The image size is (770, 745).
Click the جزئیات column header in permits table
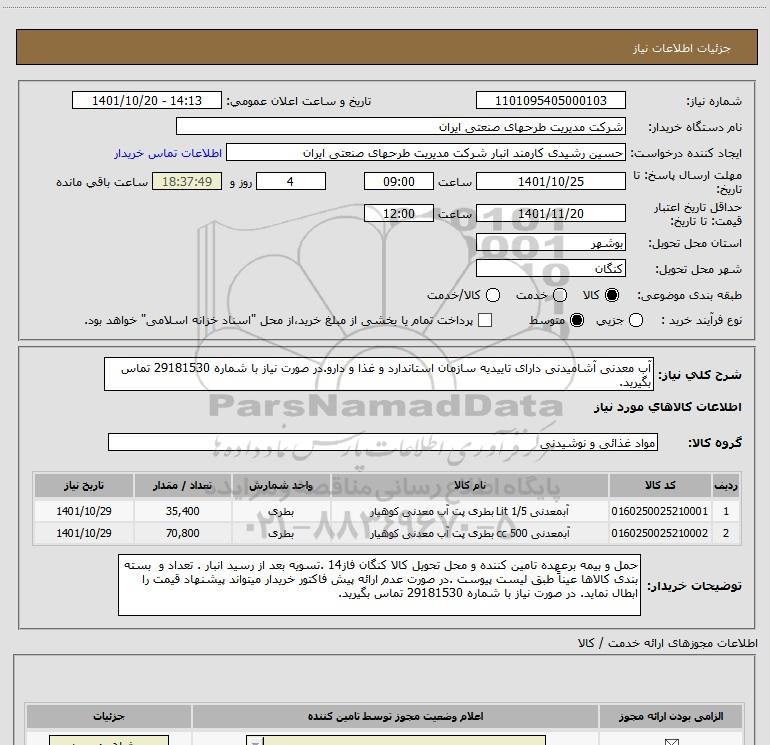[109, 717]
